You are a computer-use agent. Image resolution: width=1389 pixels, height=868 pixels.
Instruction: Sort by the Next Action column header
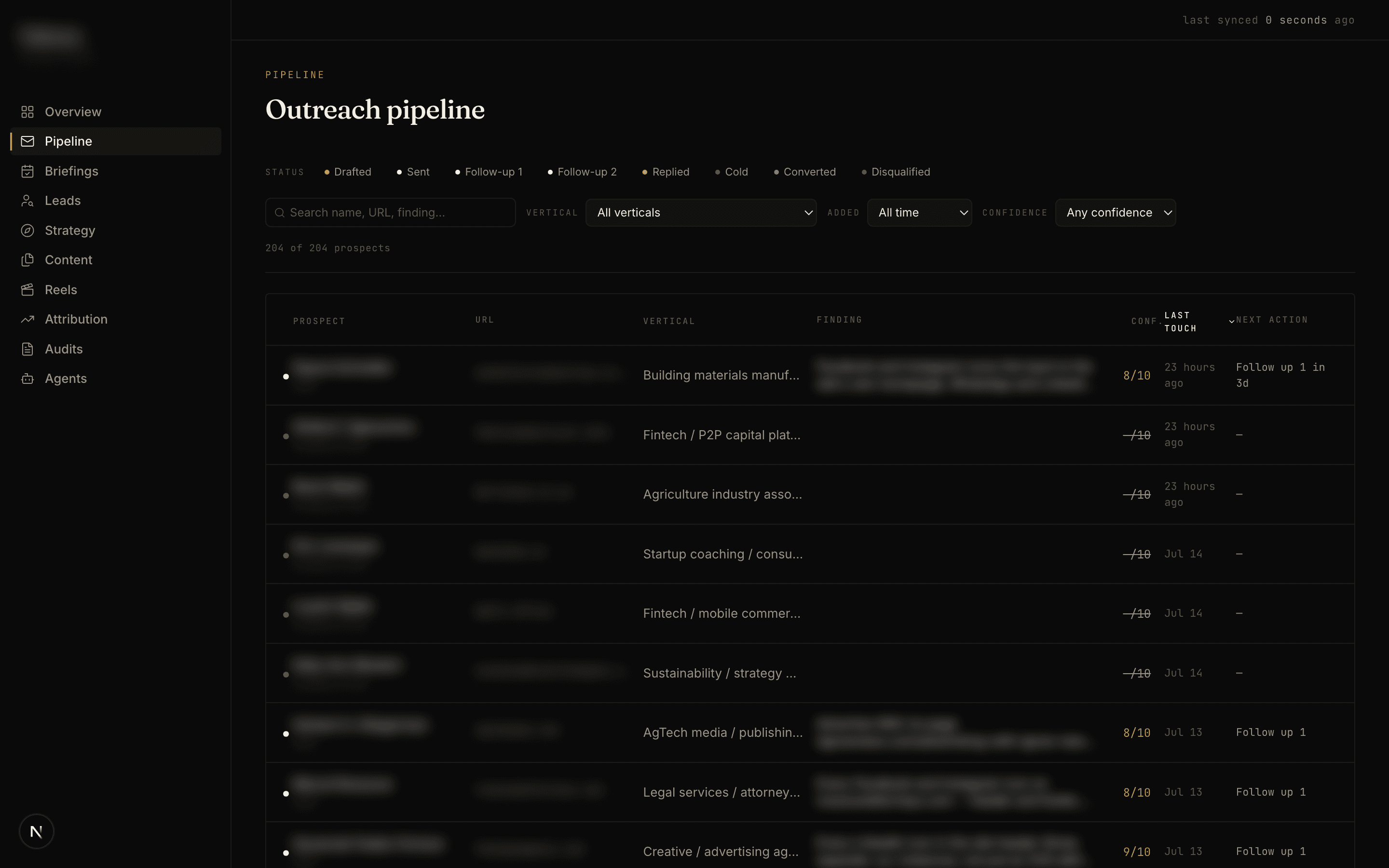point(1272,320)
